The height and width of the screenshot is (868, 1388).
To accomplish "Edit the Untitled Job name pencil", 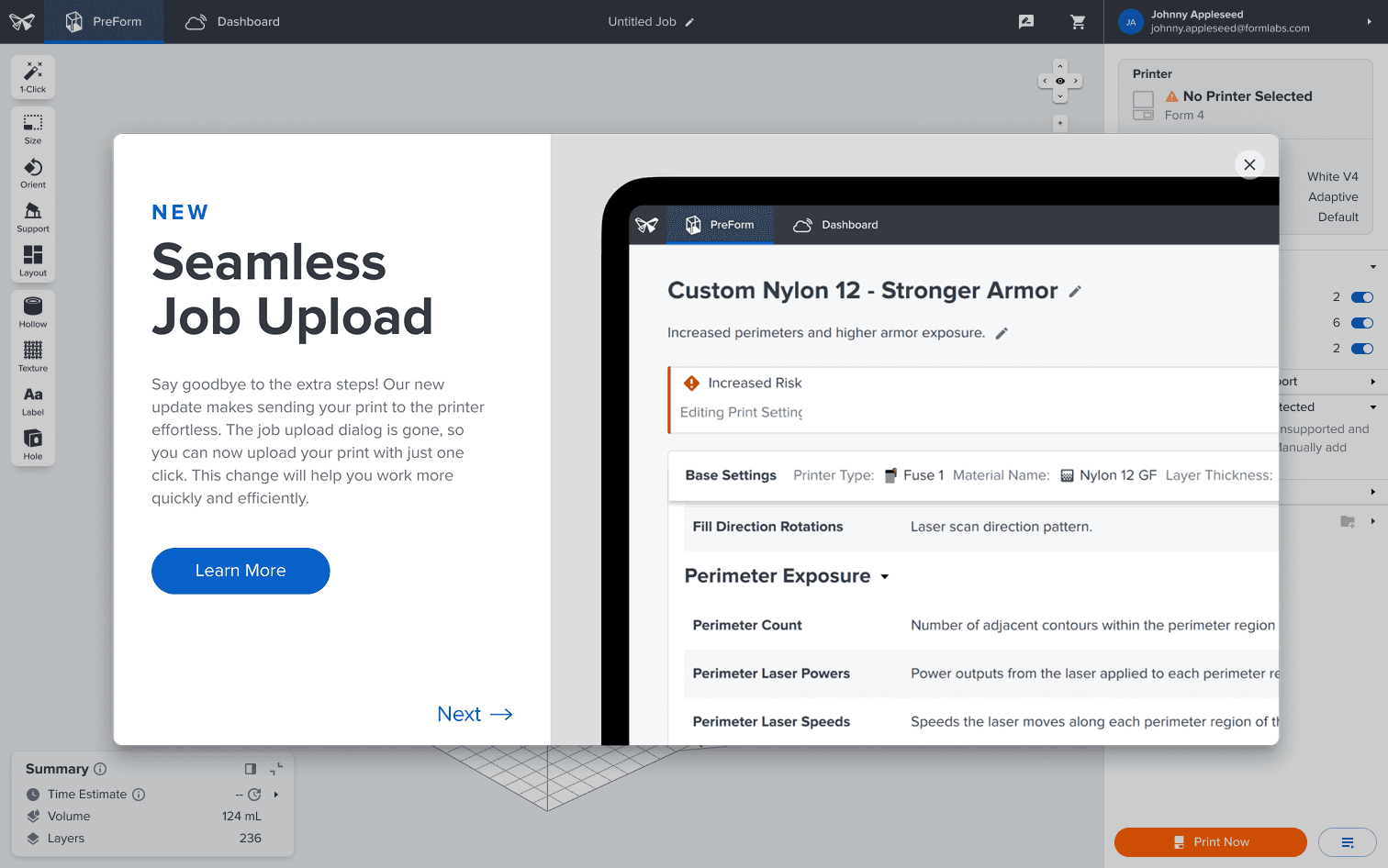I will click(x=689, y=22).
